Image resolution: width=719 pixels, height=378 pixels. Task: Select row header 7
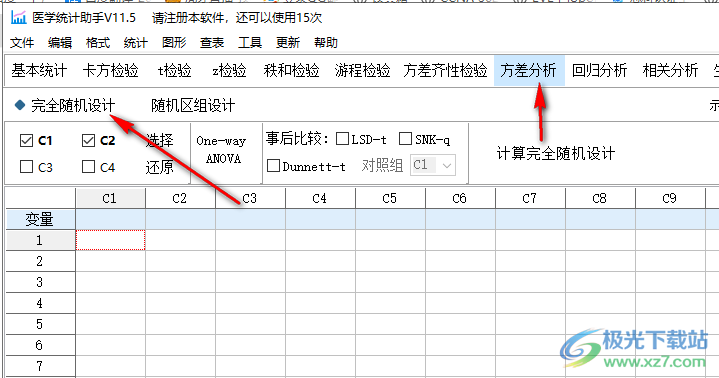[40, 366]
